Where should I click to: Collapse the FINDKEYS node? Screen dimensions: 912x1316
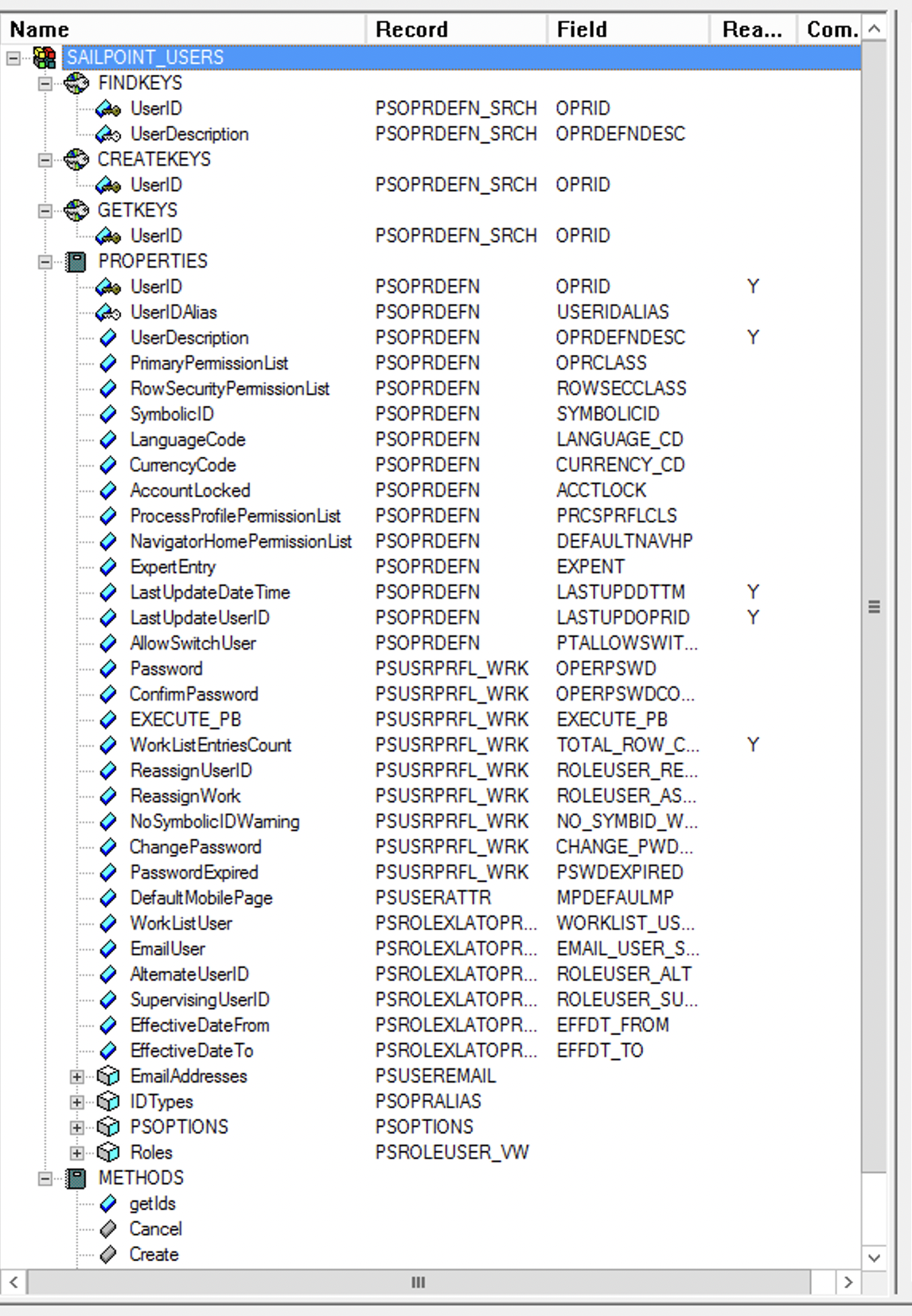click(45, 83)
